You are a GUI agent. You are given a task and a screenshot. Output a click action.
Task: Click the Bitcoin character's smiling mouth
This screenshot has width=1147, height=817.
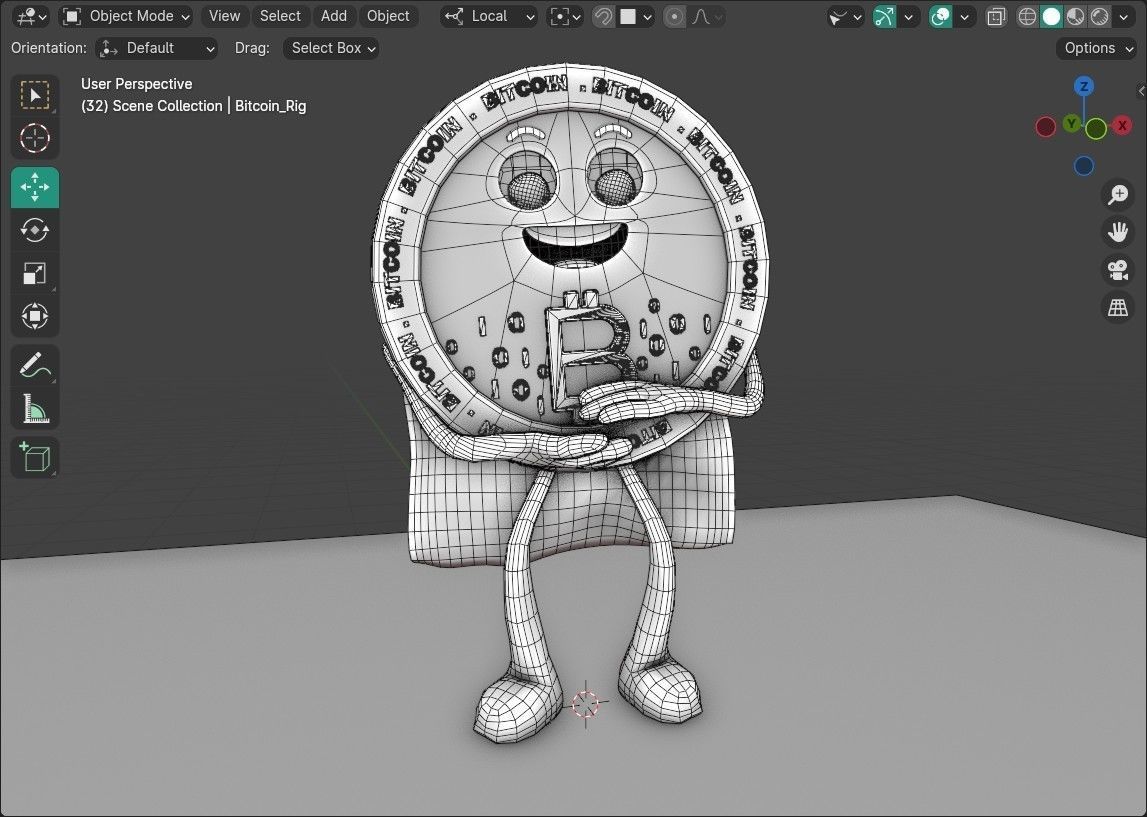(575, 246)
